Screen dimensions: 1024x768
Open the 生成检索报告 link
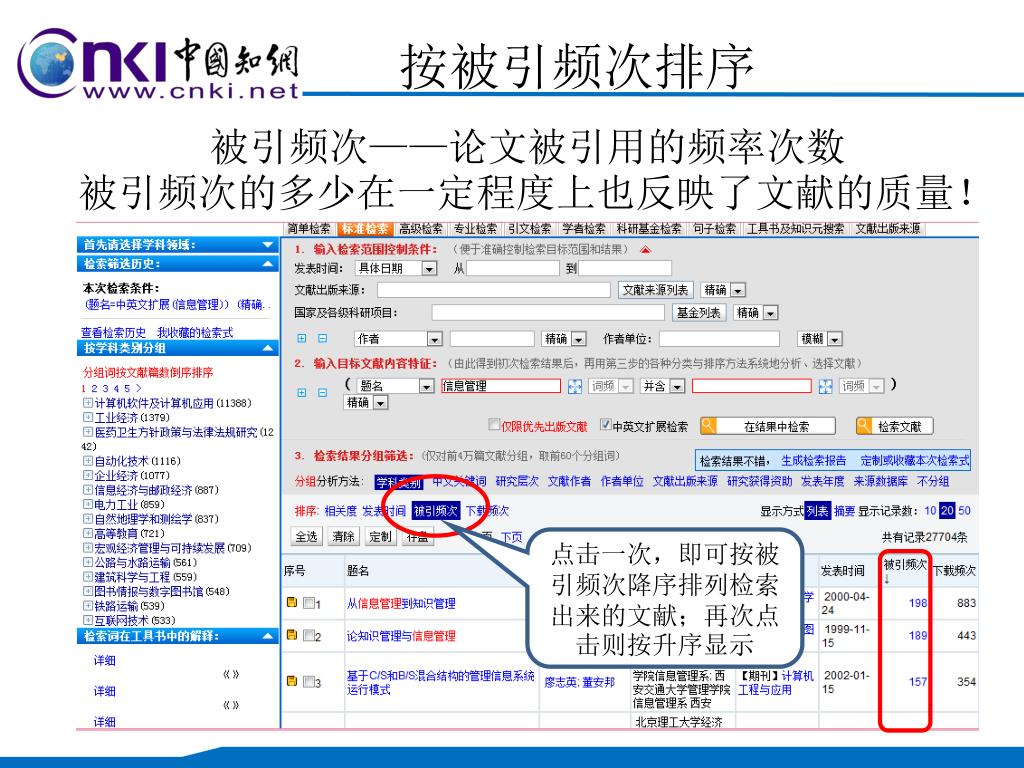813,461
